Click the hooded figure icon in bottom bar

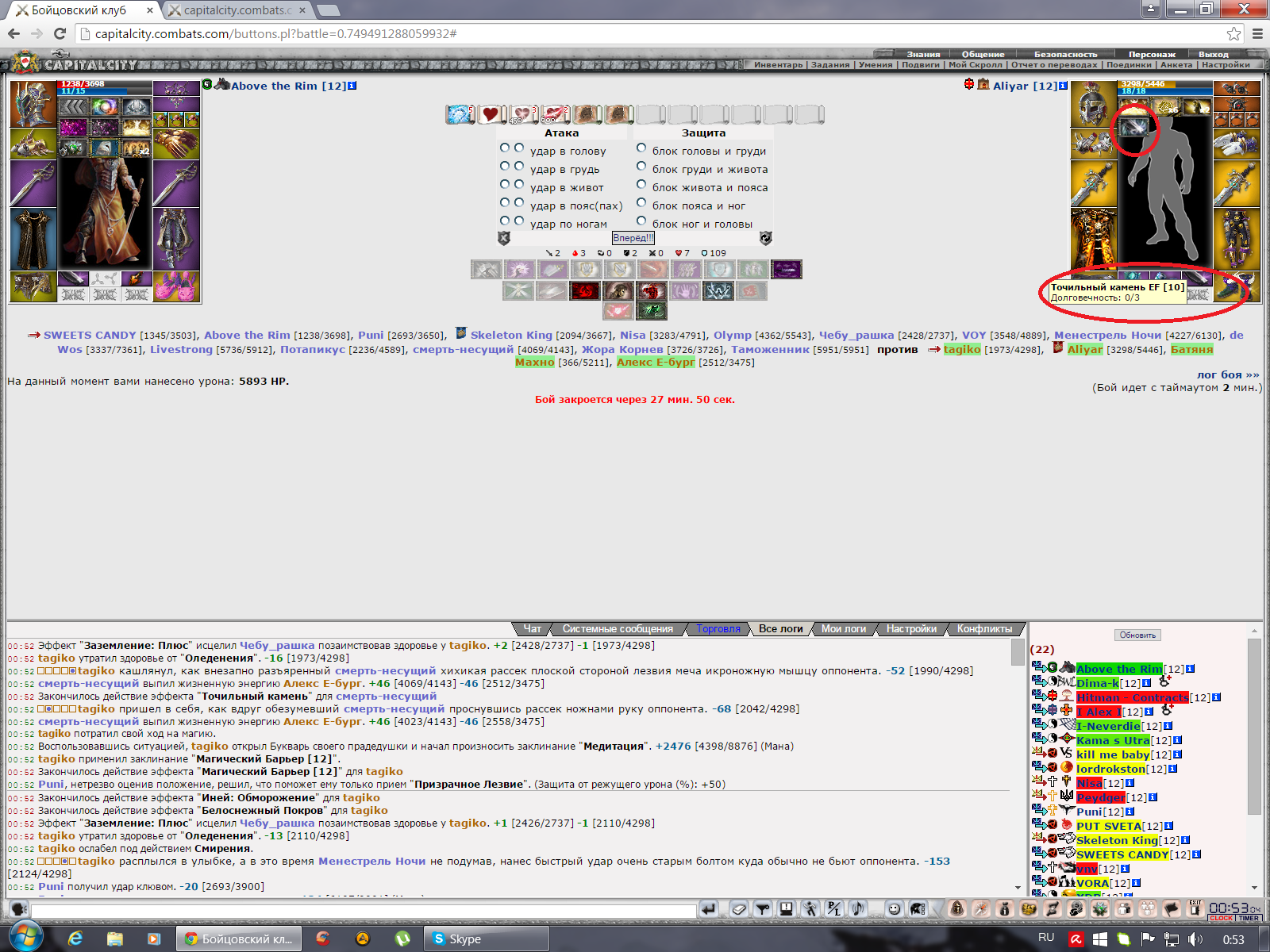956,909
